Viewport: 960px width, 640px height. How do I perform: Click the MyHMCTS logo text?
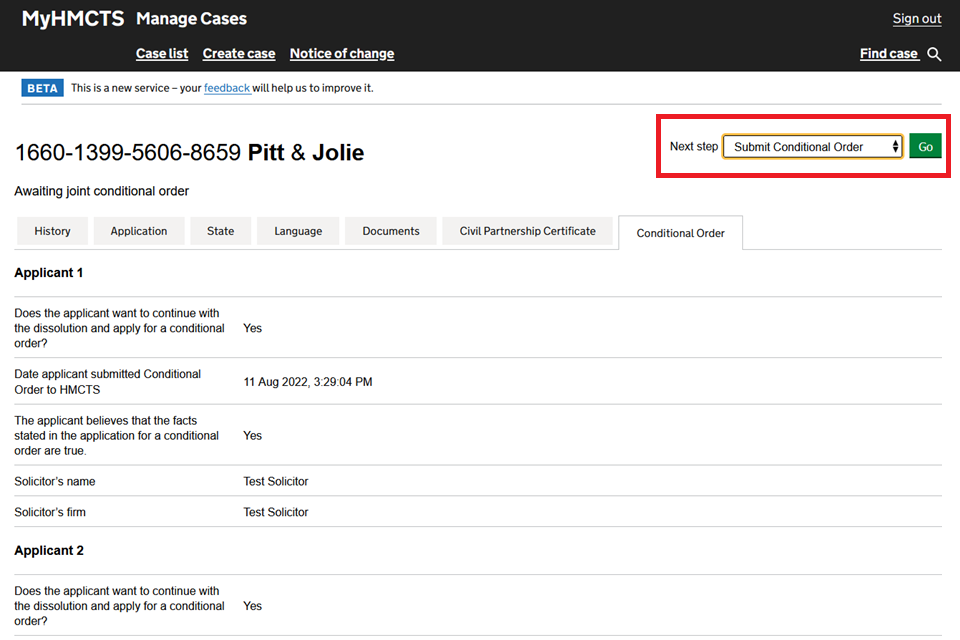73,18
